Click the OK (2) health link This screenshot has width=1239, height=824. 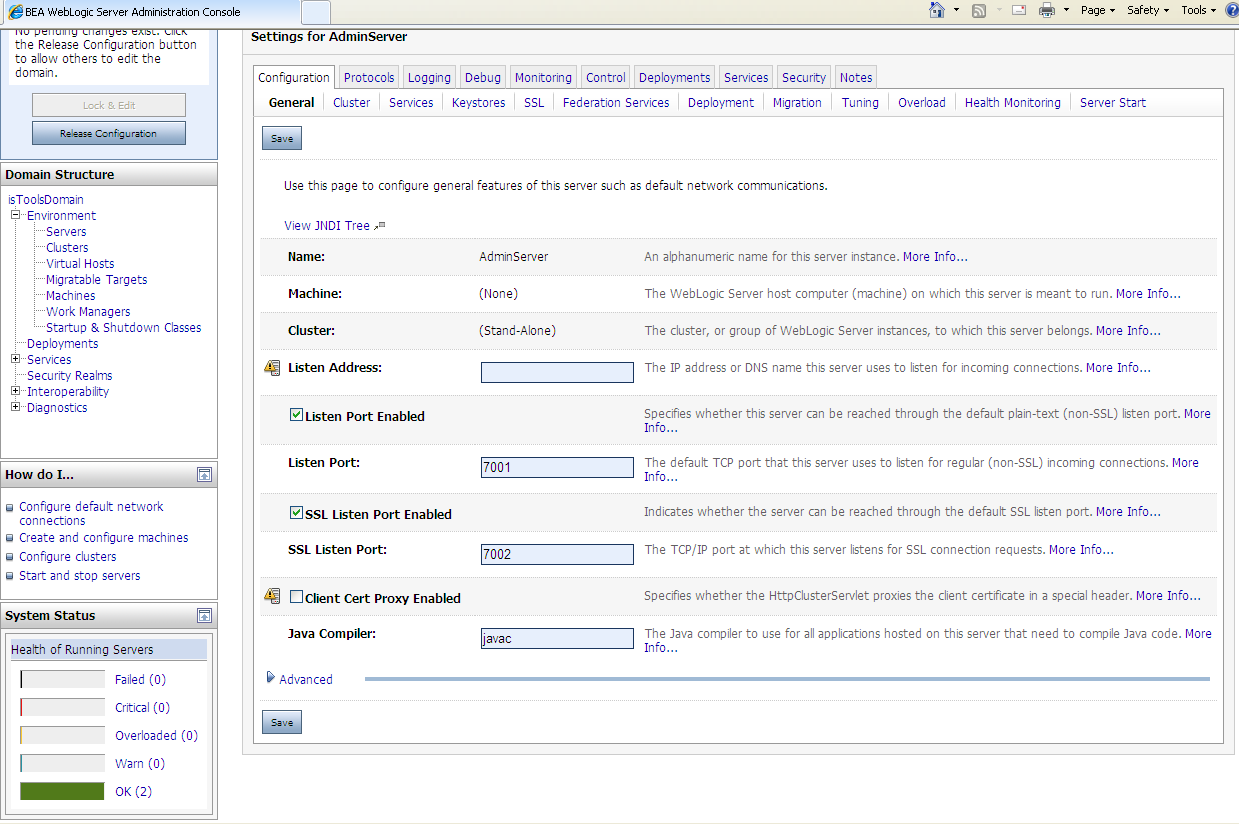pos(133,791)
